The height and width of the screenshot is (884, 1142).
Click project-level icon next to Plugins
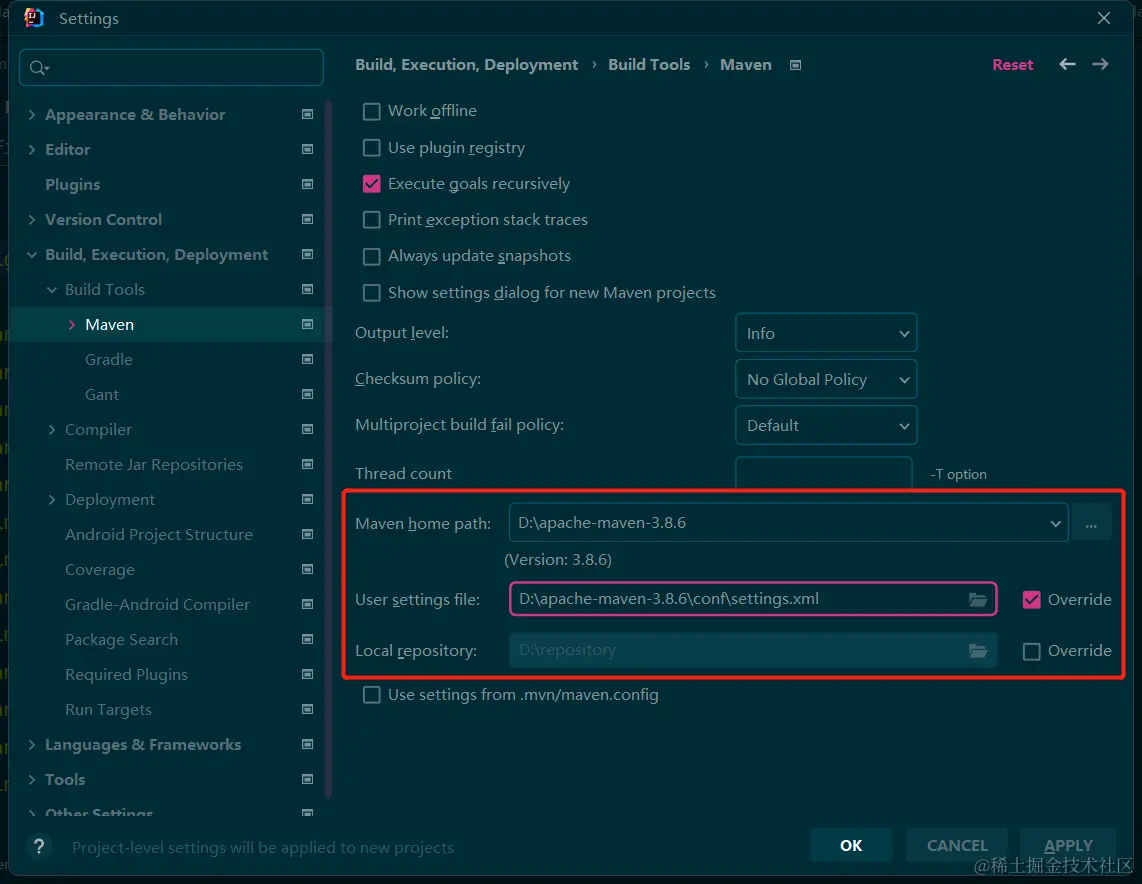[x=307, y=184]
